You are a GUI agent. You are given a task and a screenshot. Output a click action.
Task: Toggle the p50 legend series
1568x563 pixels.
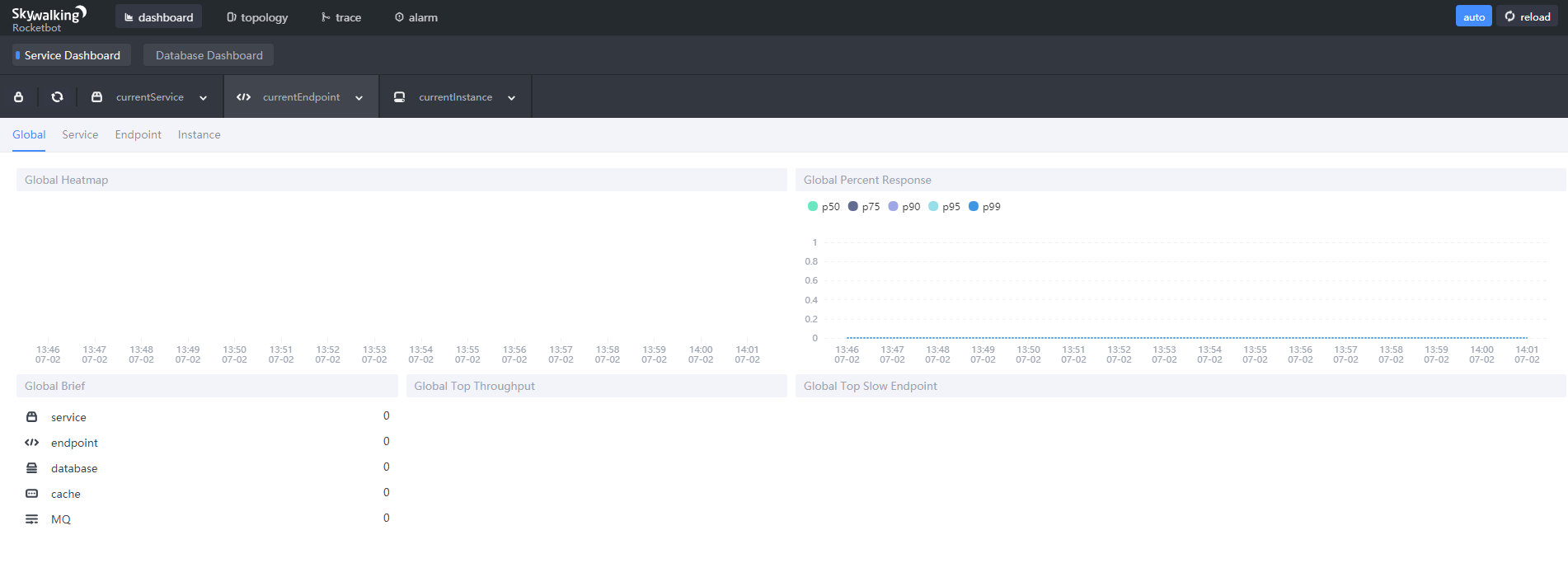point(824,206)
